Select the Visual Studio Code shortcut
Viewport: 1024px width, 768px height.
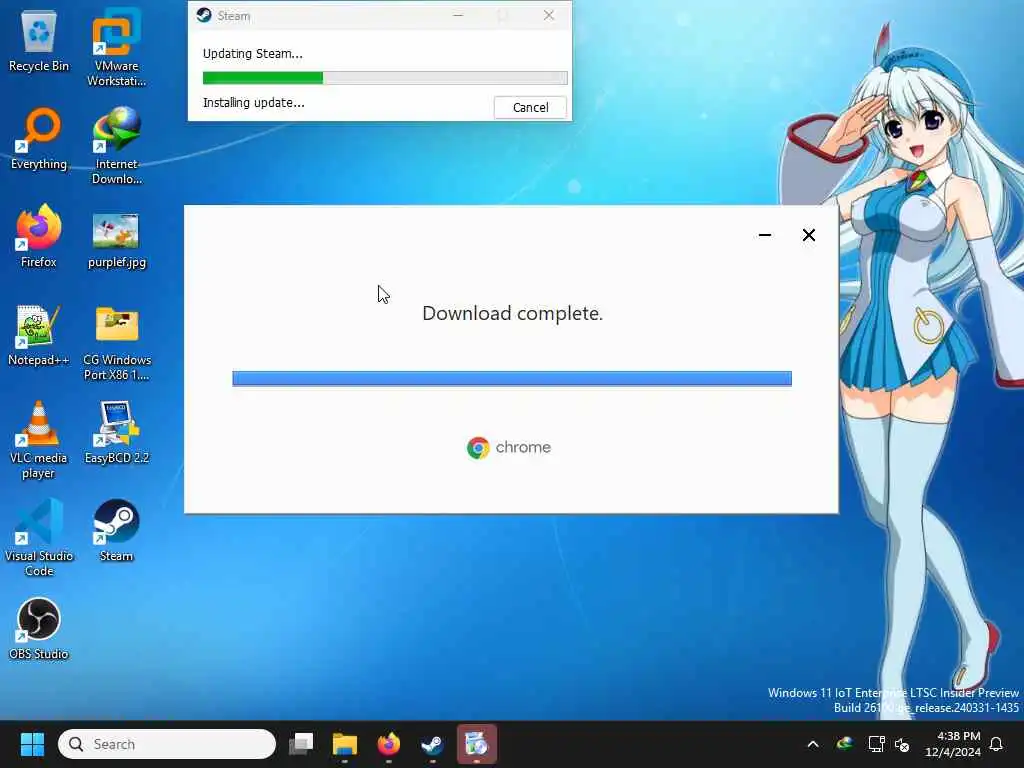click(x=39, y=537)
